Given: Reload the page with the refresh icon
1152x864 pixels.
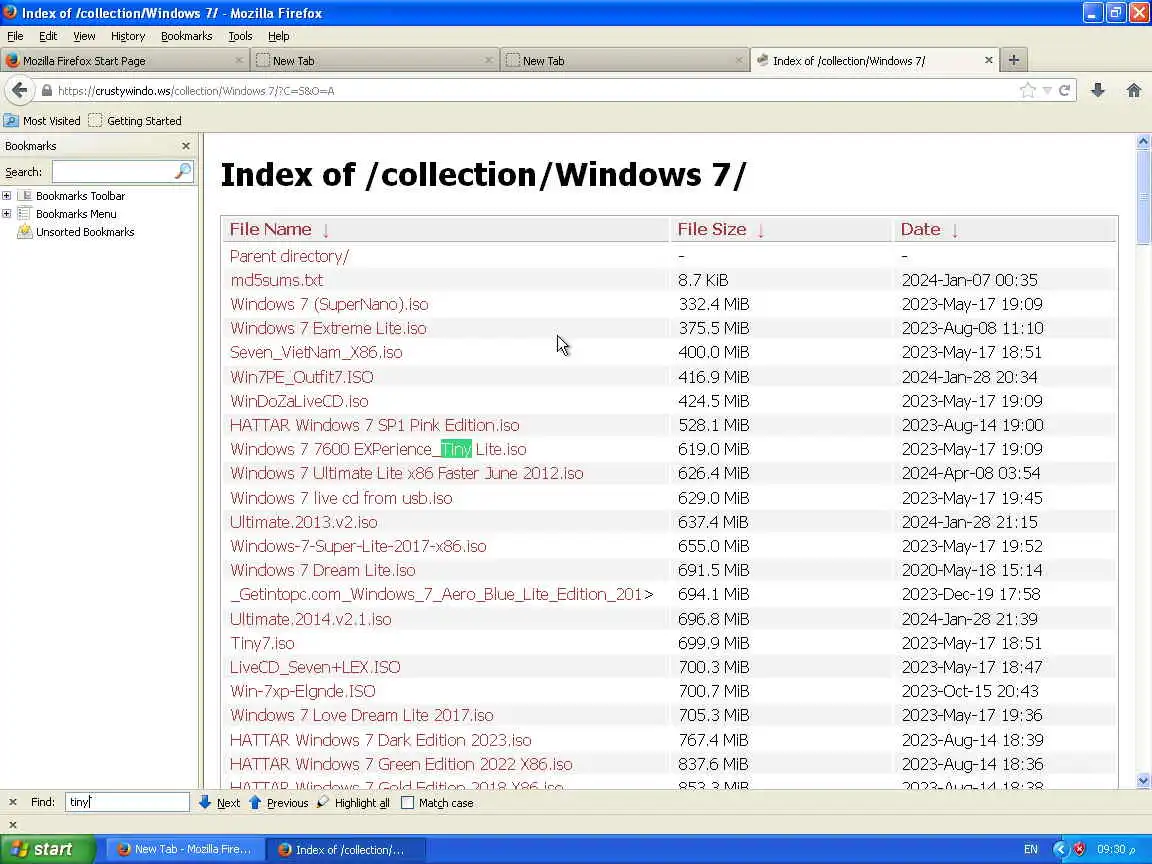Looking at the screenshot, I should (1065, 90).
